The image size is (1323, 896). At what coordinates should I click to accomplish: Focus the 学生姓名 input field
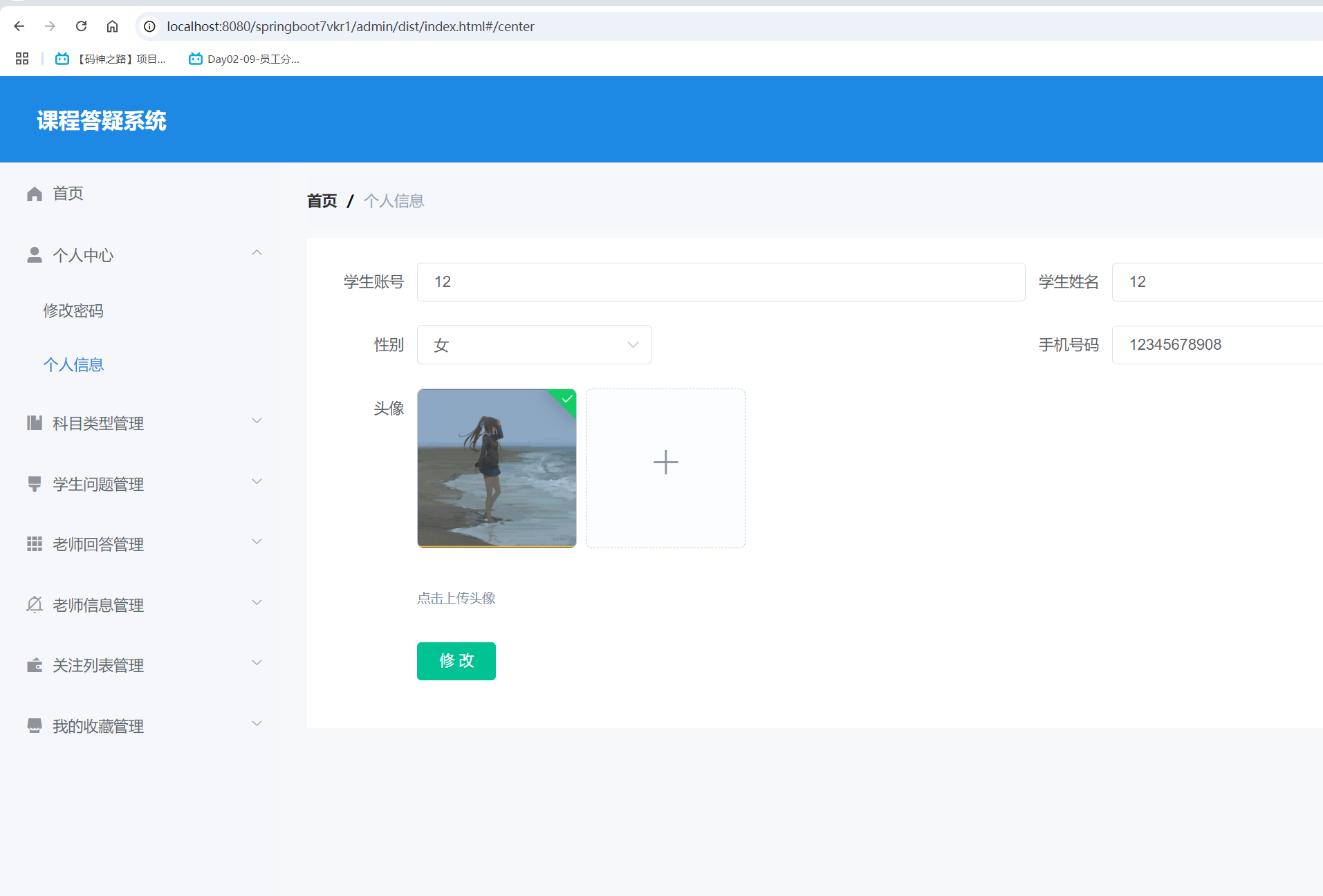pyautogui.click(x=1217, y=282)
